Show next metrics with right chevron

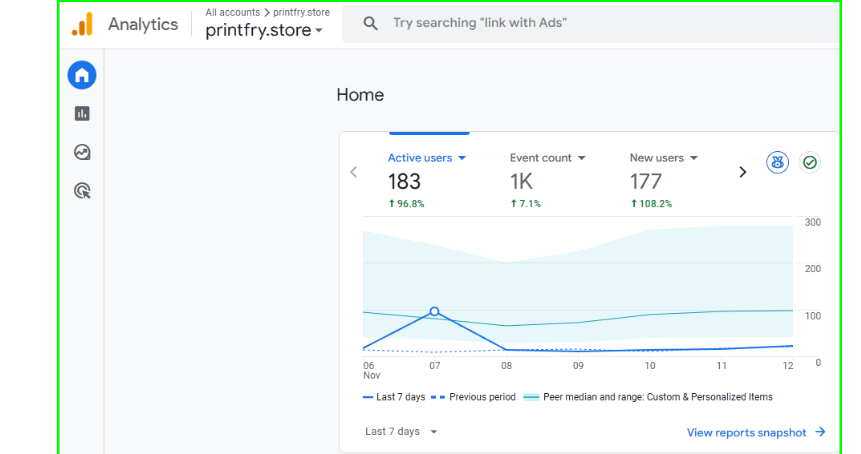(x=742, y=172)
